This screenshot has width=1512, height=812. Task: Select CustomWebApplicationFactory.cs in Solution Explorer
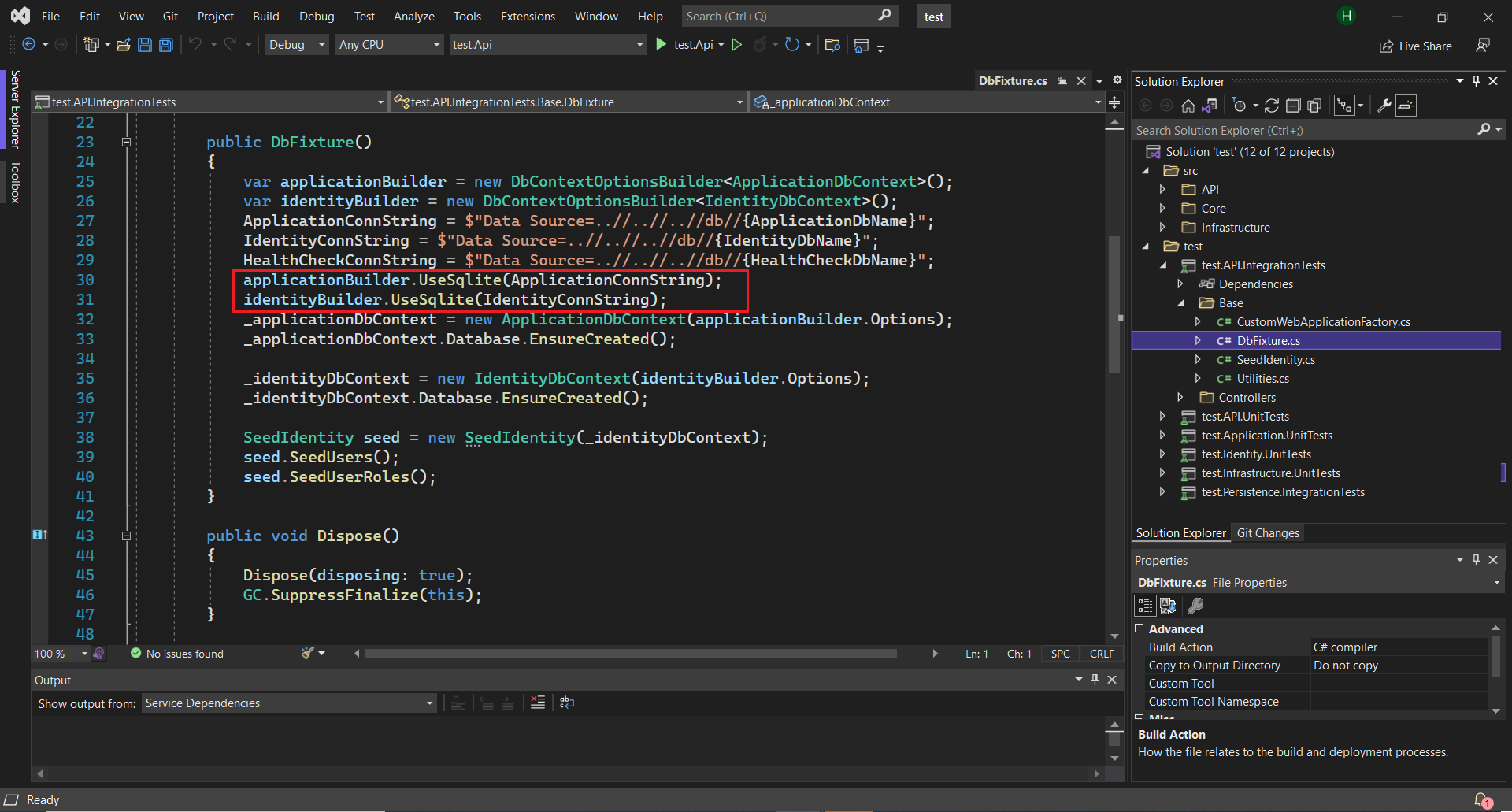(x=1323, y=322)
